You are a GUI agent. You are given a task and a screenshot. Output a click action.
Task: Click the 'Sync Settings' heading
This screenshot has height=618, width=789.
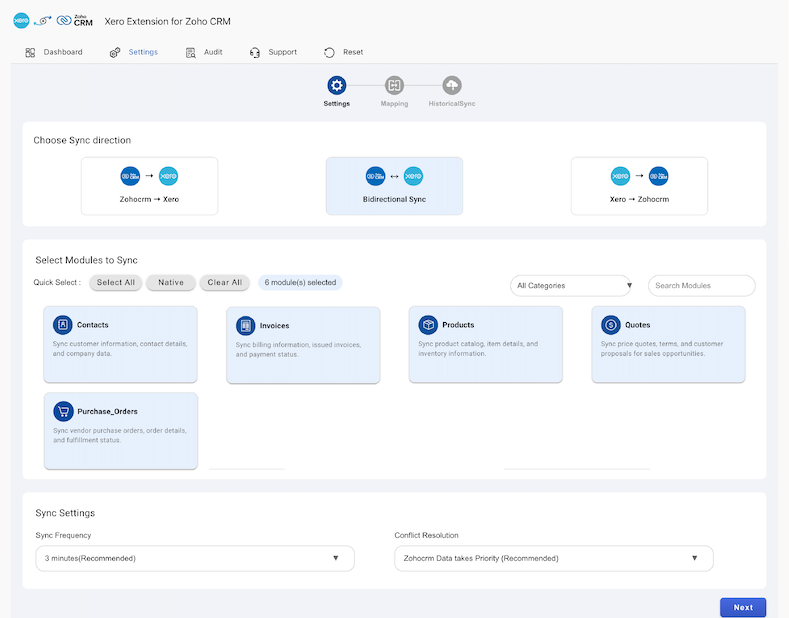65,513
